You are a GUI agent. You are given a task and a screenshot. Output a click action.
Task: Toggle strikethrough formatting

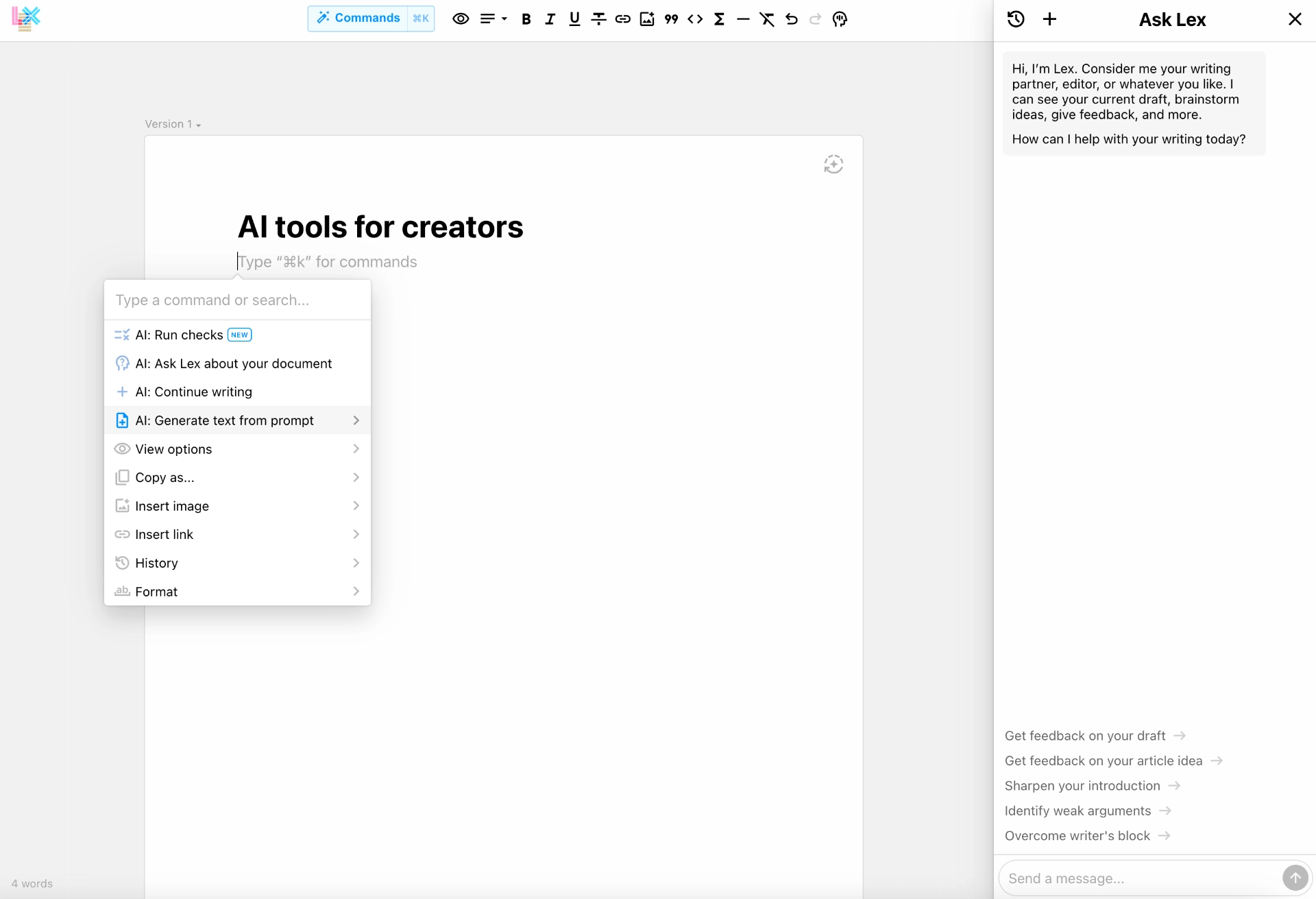click(598, 19)
